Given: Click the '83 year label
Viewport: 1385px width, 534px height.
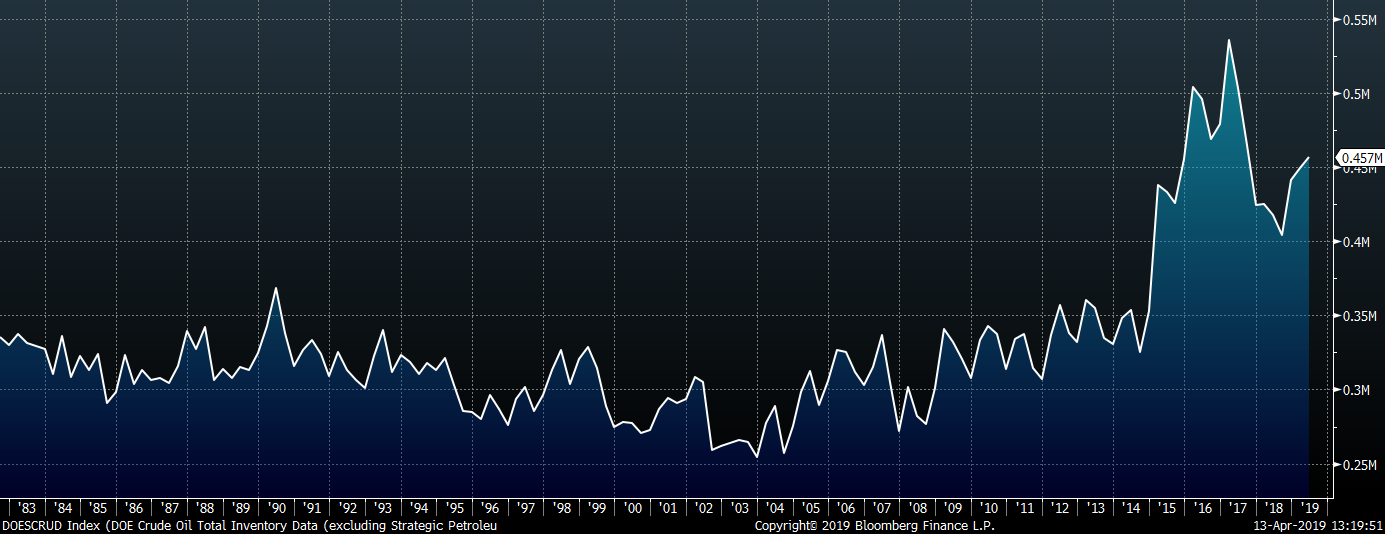Looking at the screenshot, I should coord(27,508).
